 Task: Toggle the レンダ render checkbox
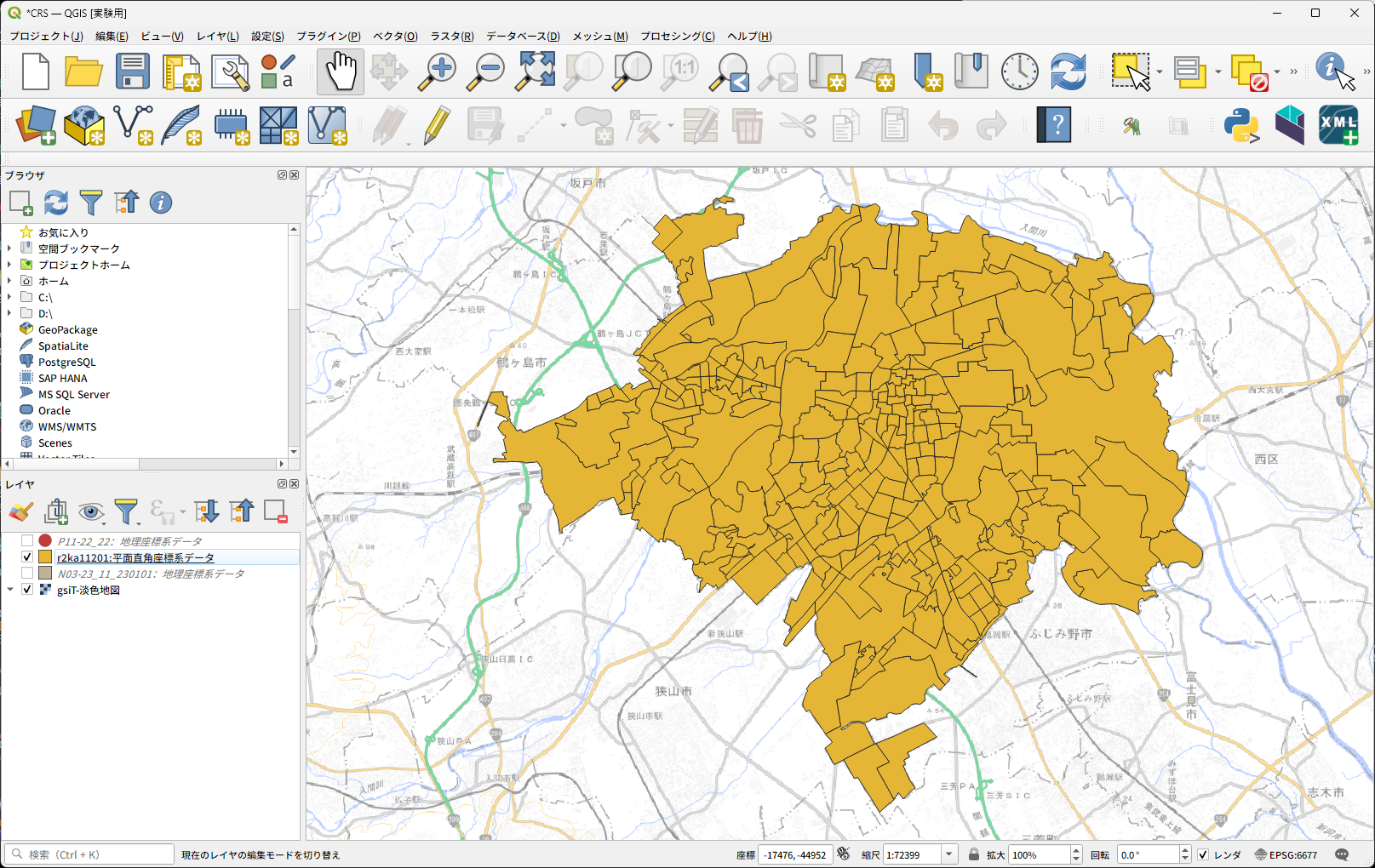1203,855
